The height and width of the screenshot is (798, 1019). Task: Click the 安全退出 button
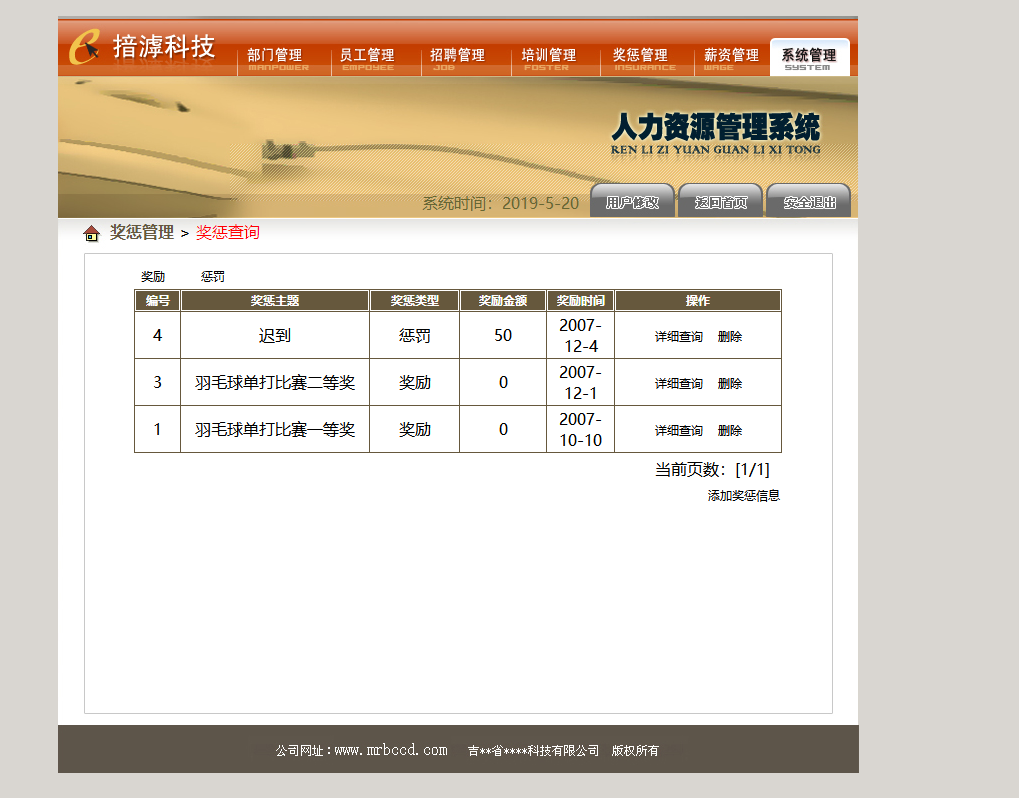click(x=809, y=202)
